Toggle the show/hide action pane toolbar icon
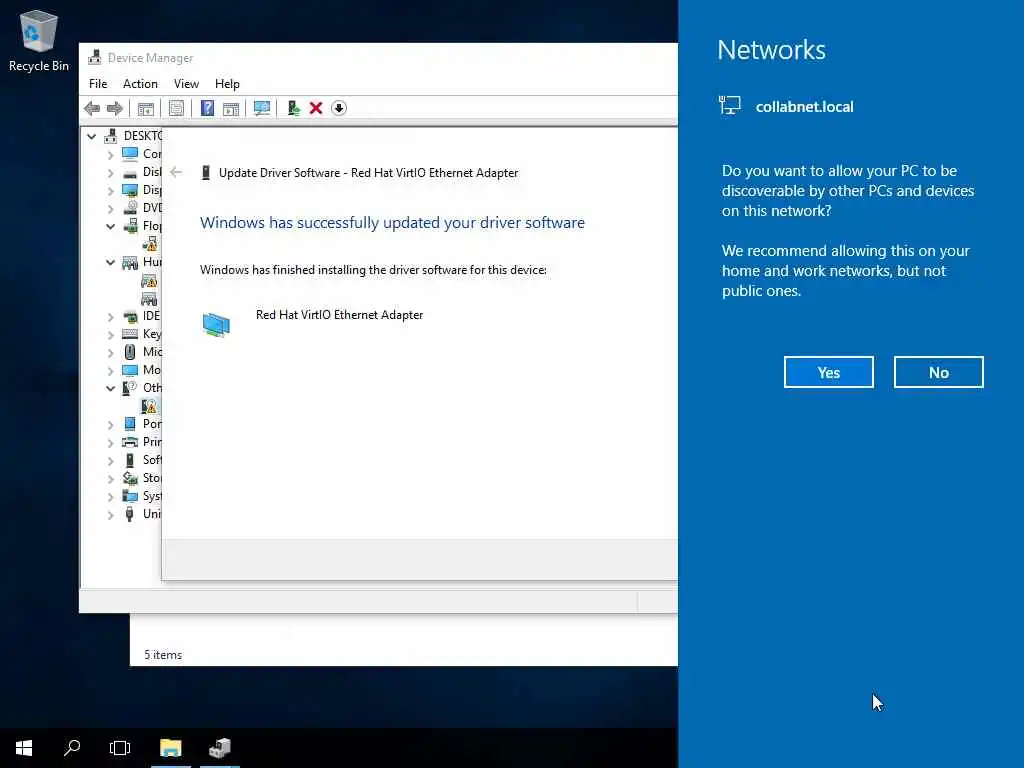Image resolution: width=1024 pixels, height=768 pixels. click(x=231, y=108)
